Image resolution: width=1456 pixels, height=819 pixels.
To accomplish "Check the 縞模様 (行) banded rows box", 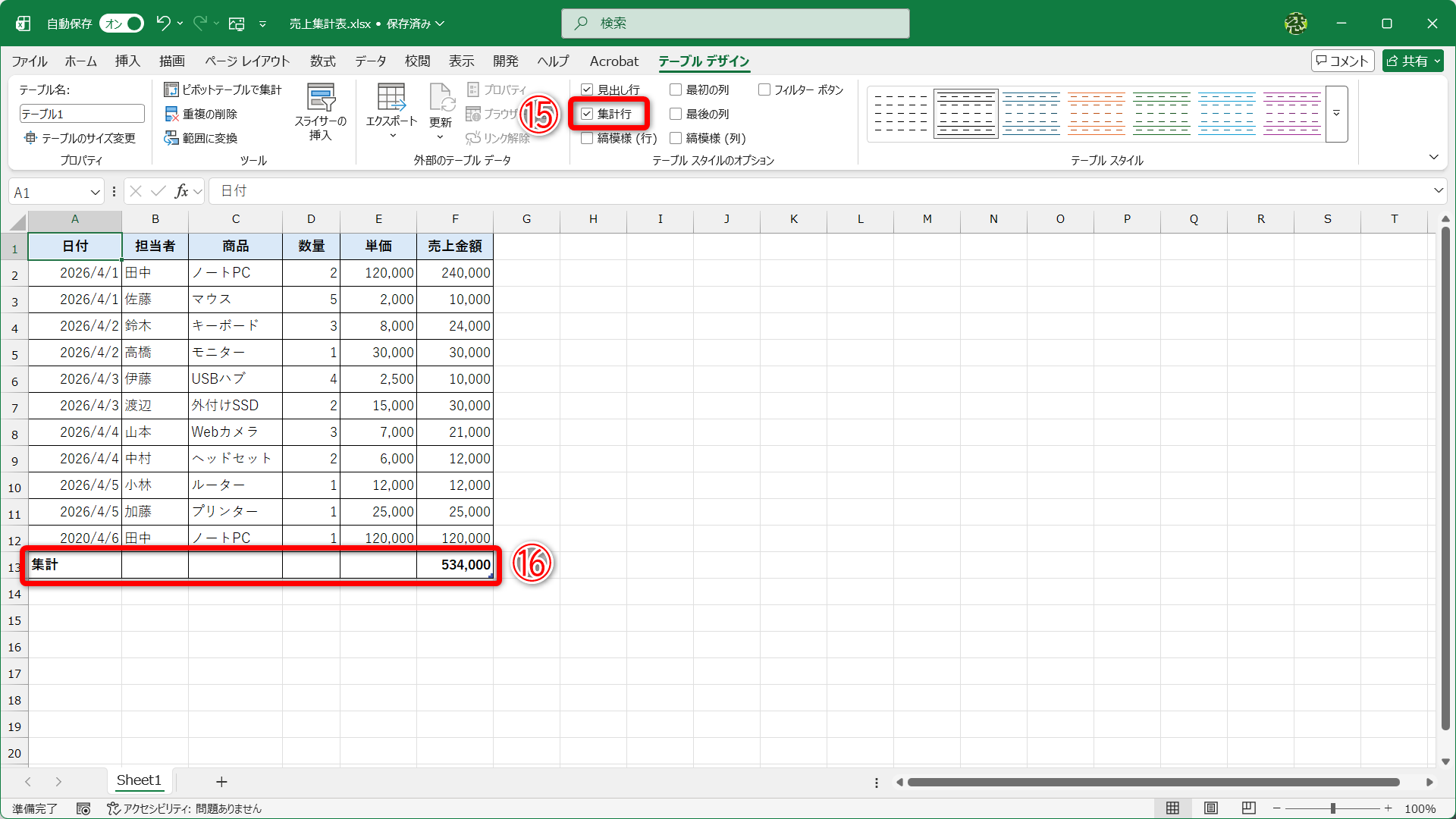I will coord(587,138).
